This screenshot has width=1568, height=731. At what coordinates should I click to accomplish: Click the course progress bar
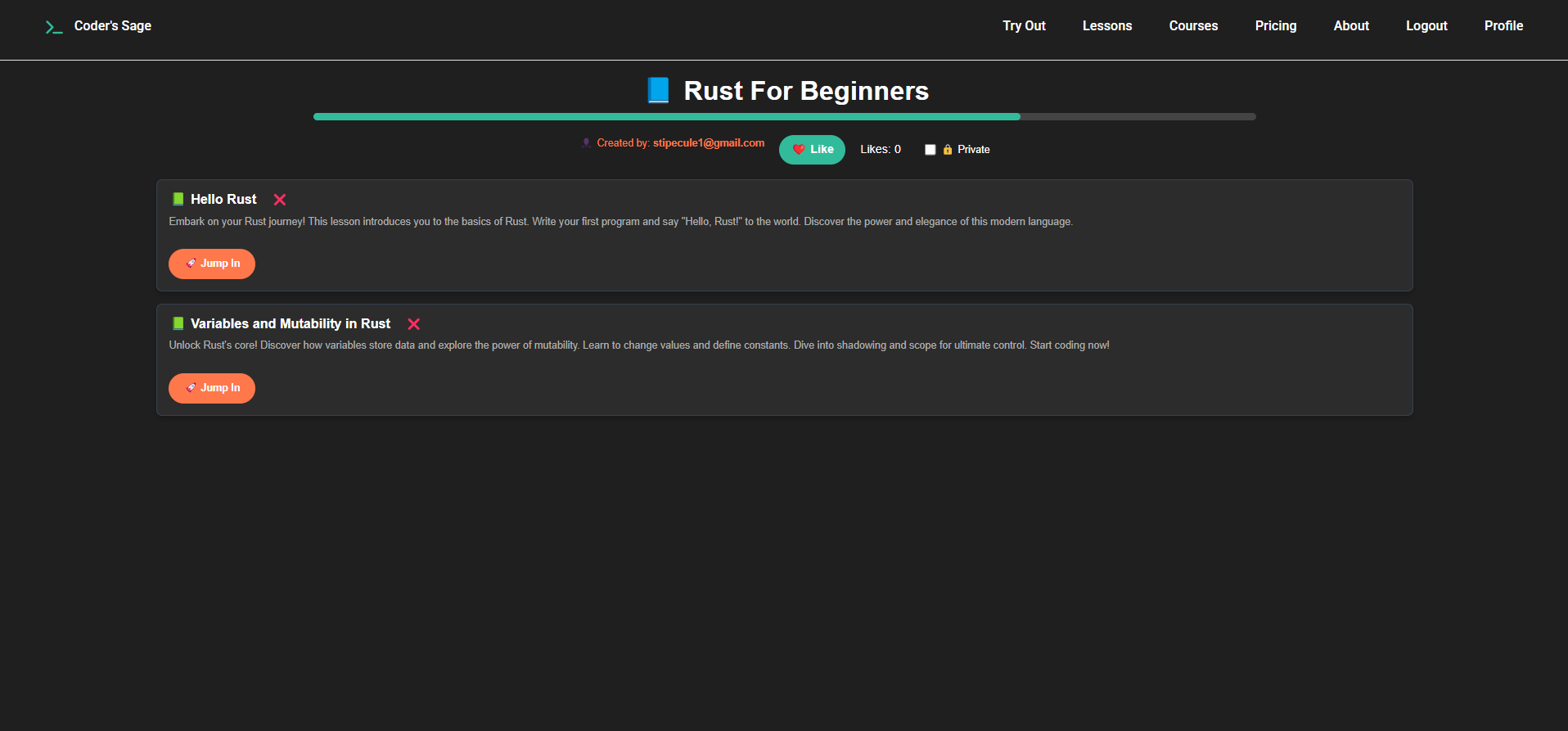click(x=784, y=117)
